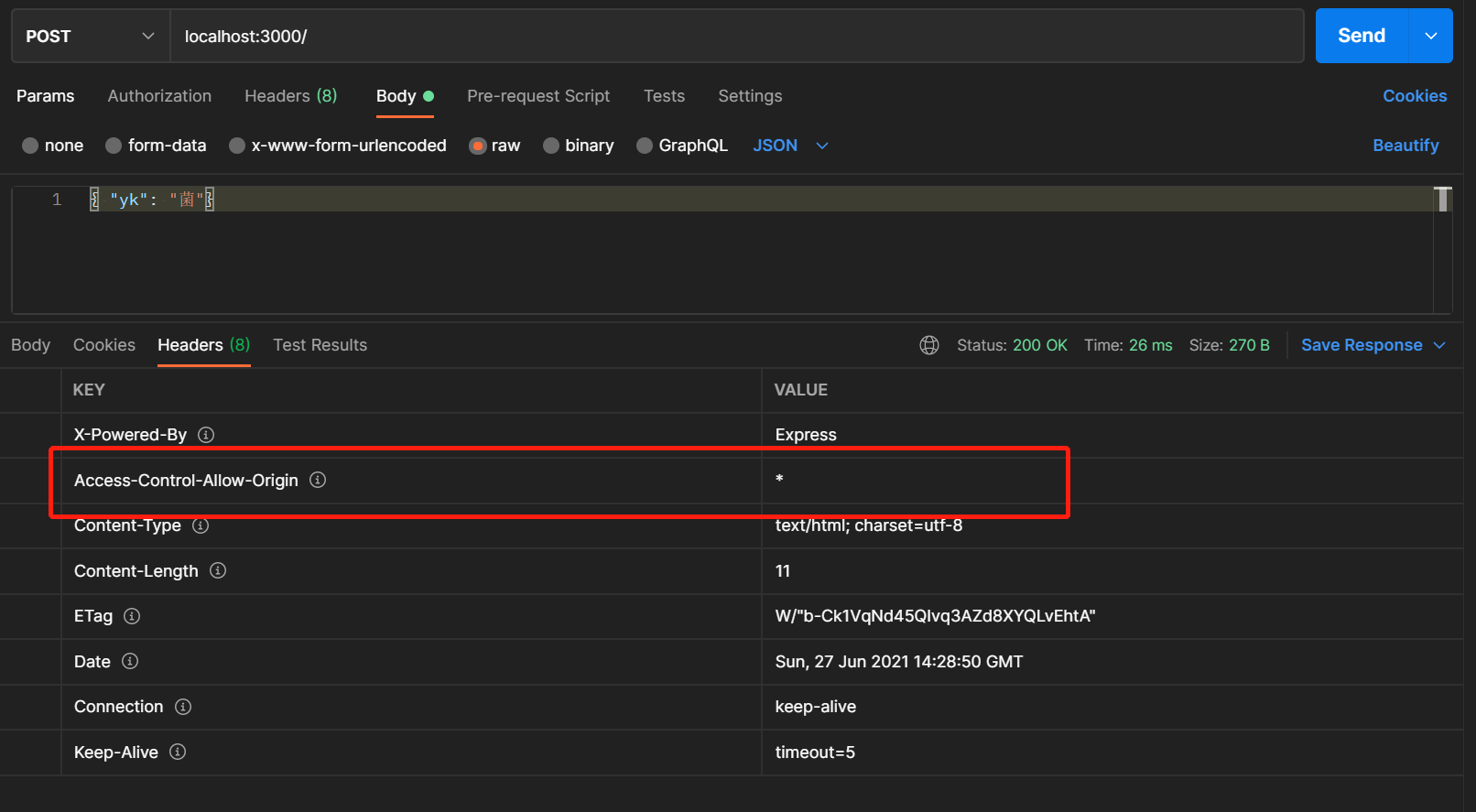Click the Beautify link
This screenshot has width=1476, height=812.
coord(1405,146)
